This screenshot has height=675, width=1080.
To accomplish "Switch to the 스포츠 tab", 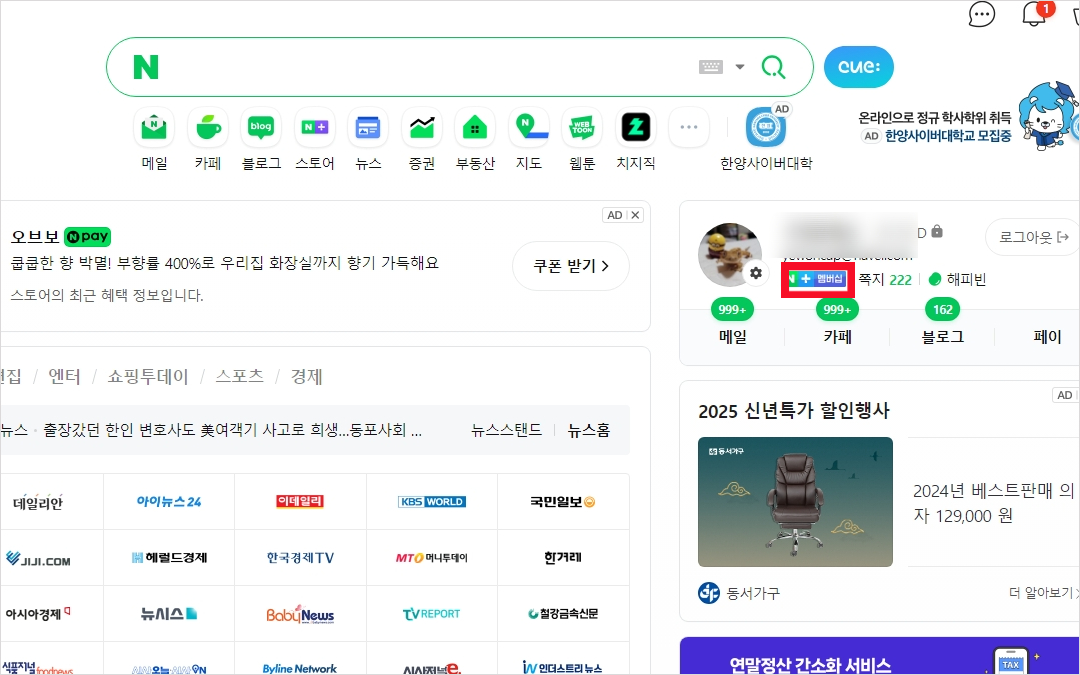I will coord(239,376).
